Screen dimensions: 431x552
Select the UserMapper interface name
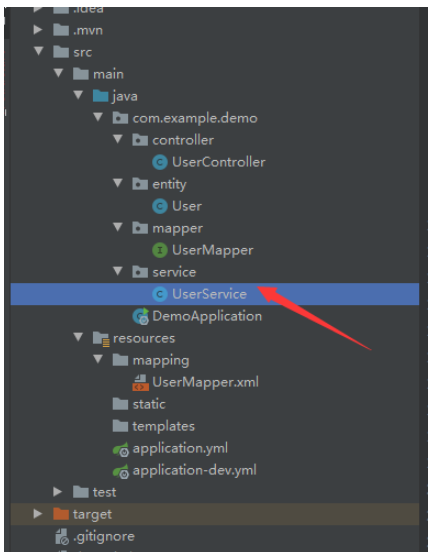point(213,251)
